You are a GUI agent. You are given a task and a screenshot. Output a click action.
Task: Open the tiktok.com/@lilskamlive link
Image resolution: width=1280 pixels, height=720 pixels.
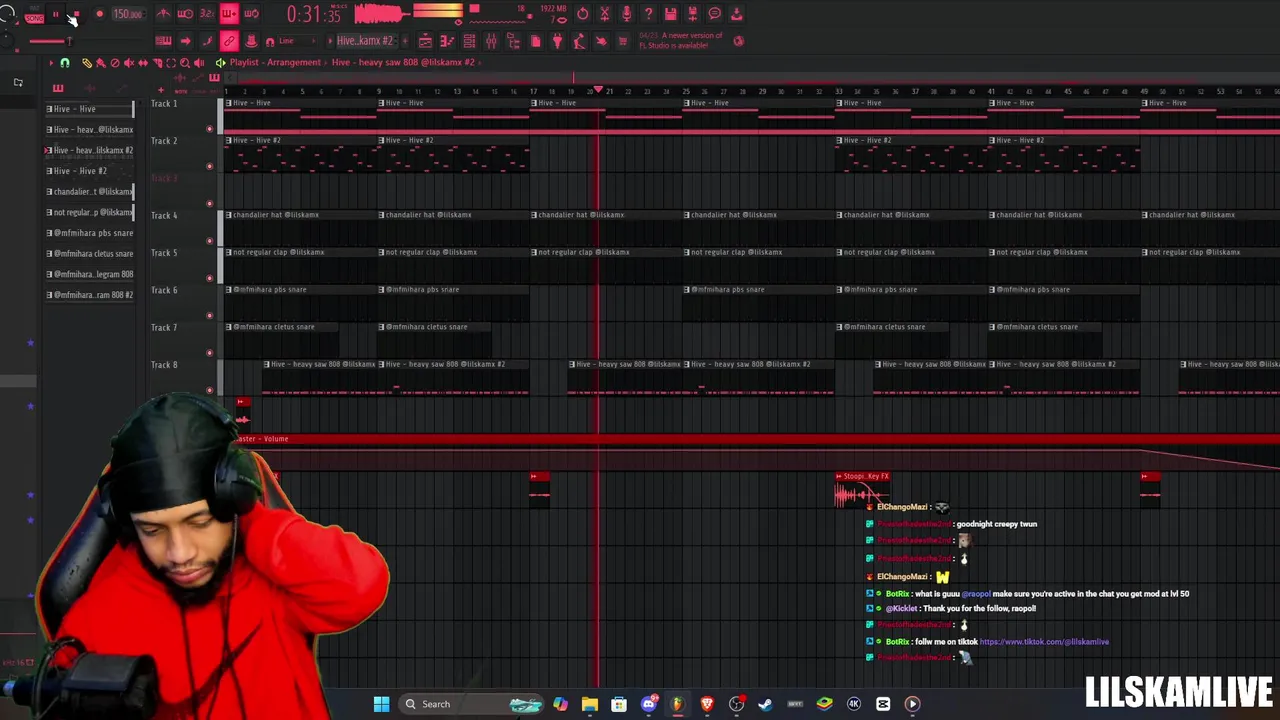(x=1044, y=642)
